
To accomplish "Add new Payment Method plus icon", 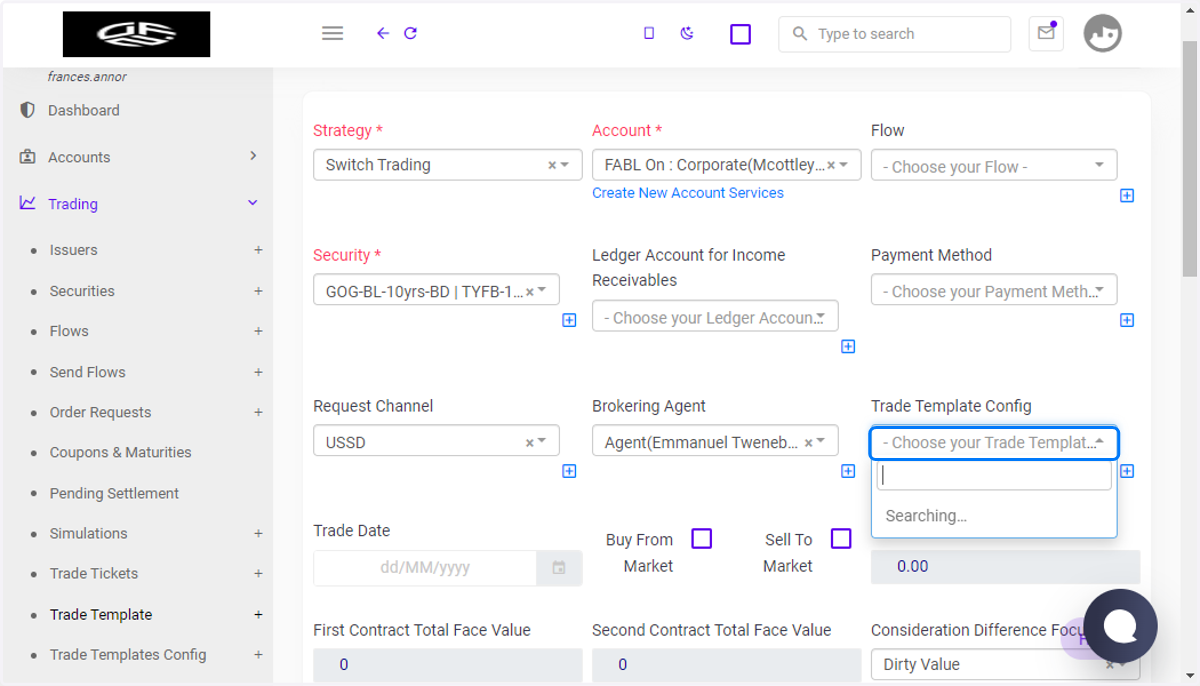I will [1127, 320].
